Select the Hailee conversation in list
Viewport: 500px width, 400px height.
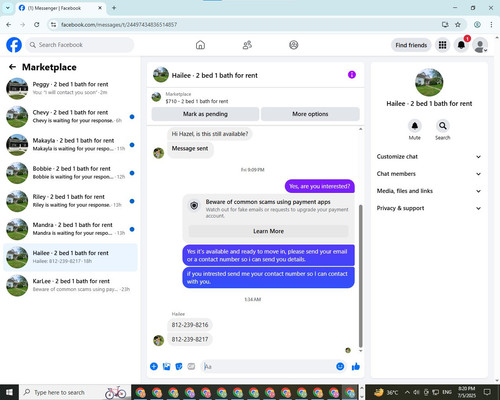tap(70, 257)
